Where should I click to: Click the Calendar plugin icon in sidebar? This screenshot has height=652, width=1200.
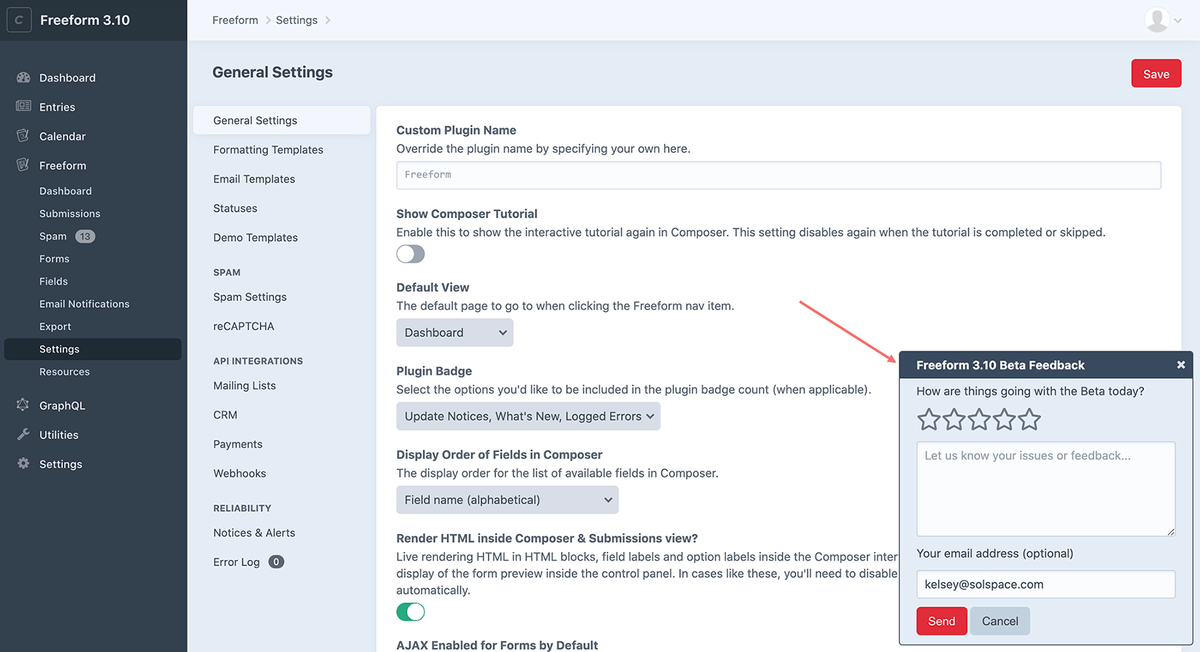[x=23, y=136]
